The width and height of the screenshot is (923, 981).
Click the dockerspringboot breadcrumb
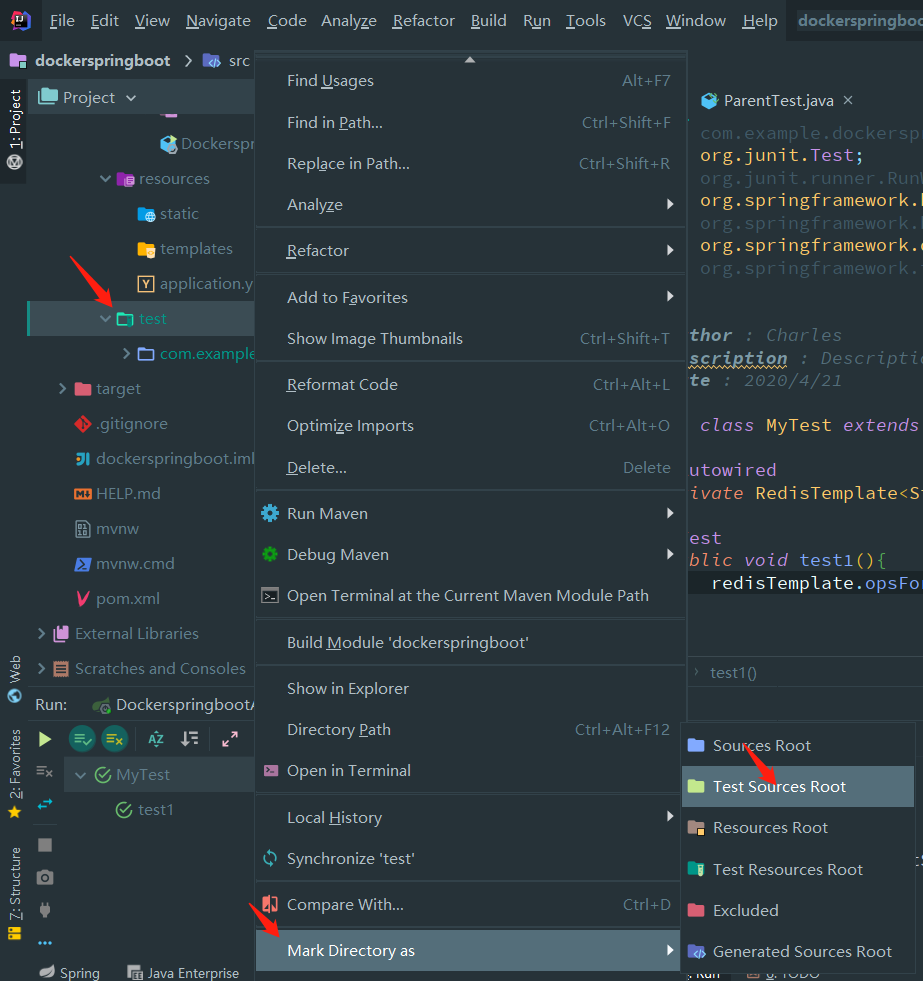coord(102,61)
